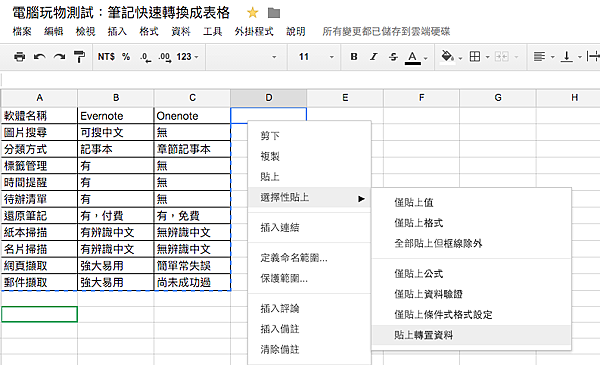Viewport: 600px width, 365px height.
Task: Choose 複製 in context menu
Action: click(310, 156)
